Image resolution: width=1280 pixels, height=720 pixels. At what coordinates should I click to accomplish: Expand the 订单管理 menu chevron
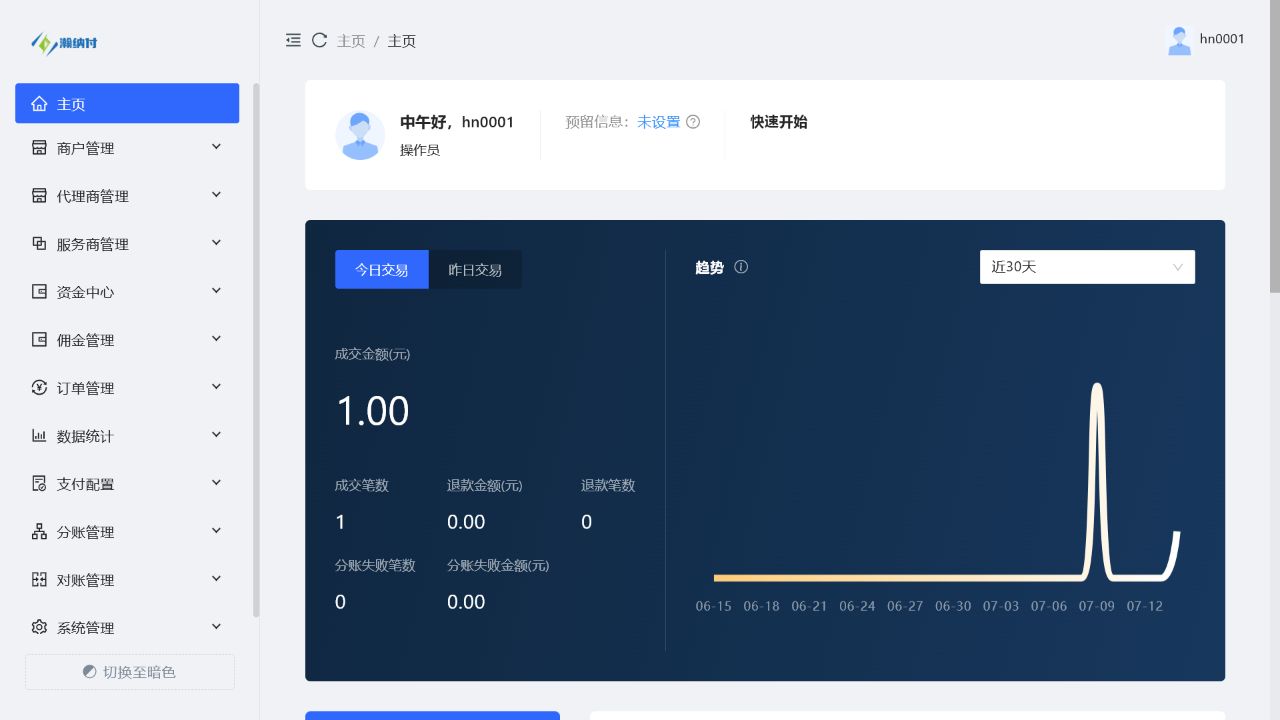tap(216, 387)
